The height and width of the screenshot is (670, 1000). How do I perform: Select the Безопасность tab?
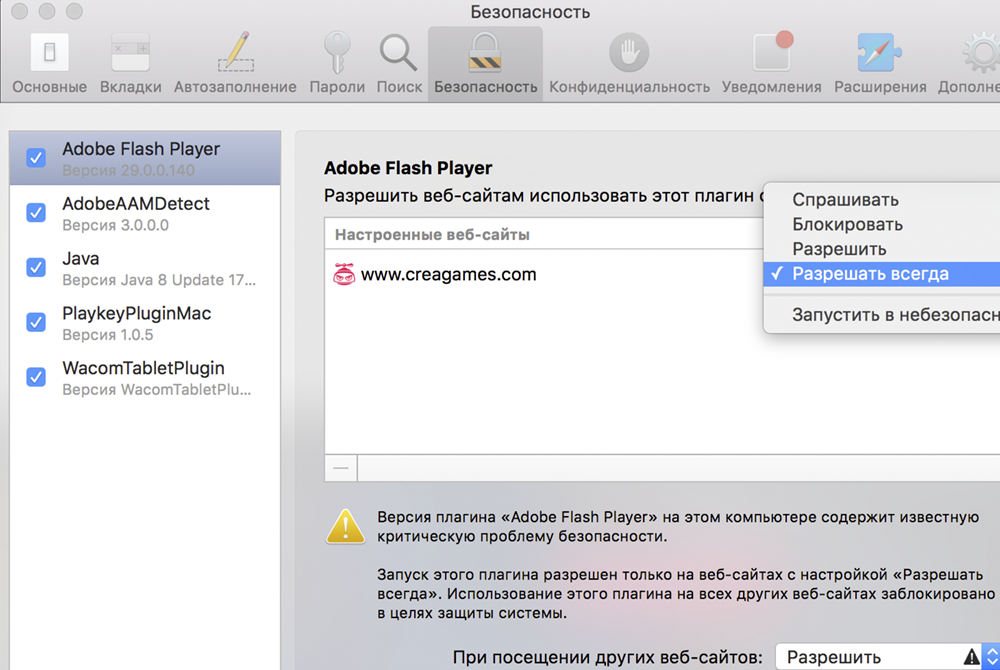pos(485,60)
